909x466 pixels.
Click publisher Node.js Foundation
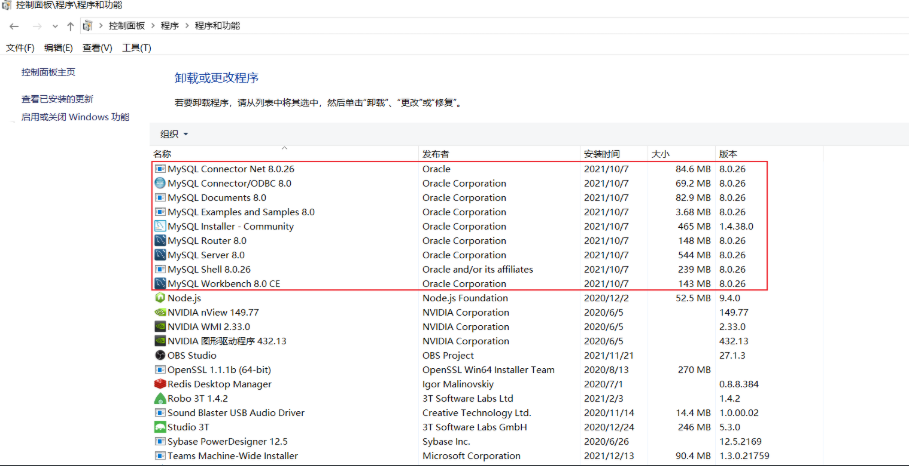(x=465, y=298)
